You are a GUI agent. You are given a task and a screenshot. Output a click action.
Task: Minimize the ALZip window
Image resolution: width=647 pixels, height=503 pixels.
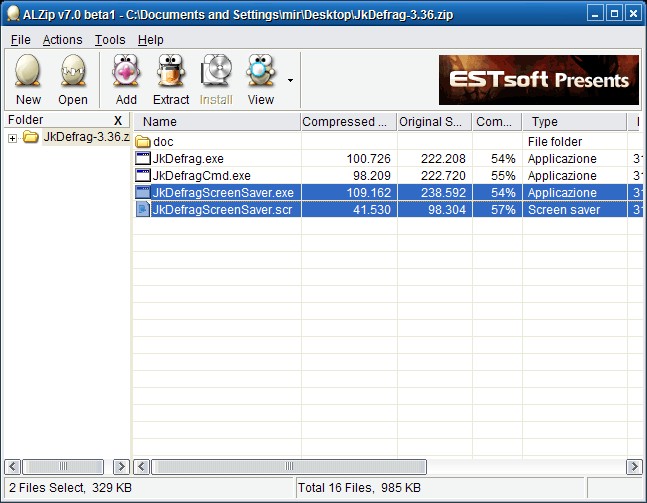pyautogui.click(x=595, y=14)
